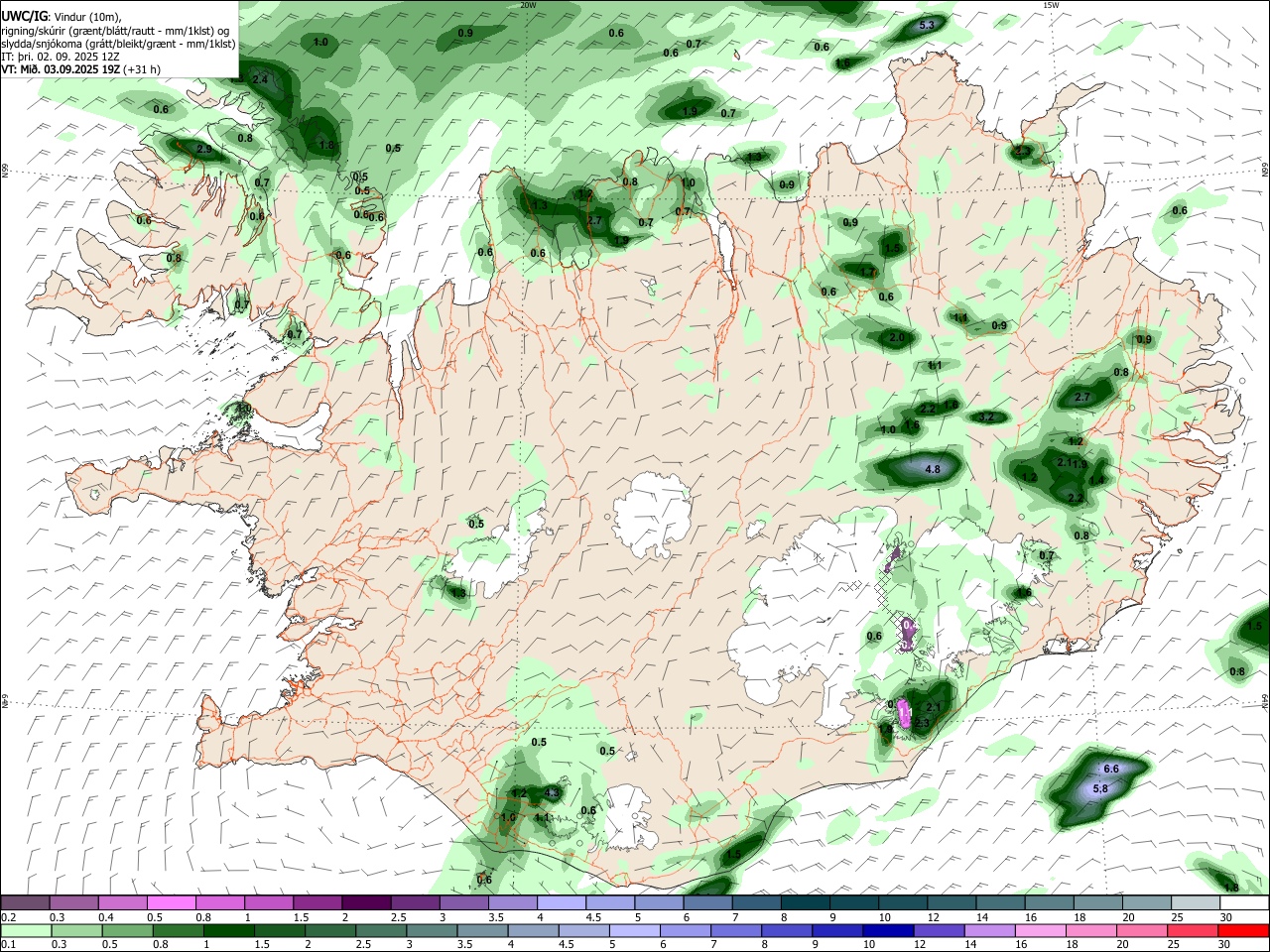Click the 2.4 precipitation value label
The width and height of the screenshot is (1270, 952).
coord(260,79)
